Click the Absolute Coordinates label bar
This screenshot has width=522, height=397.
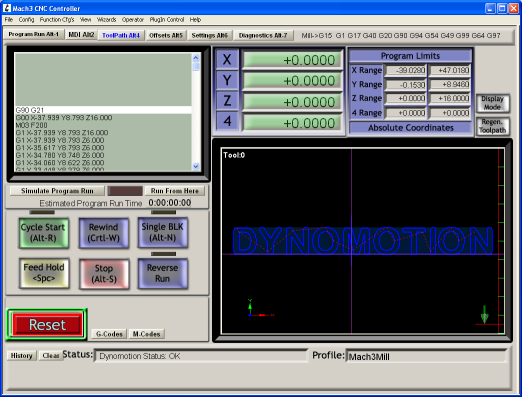(x=411, y=128)
